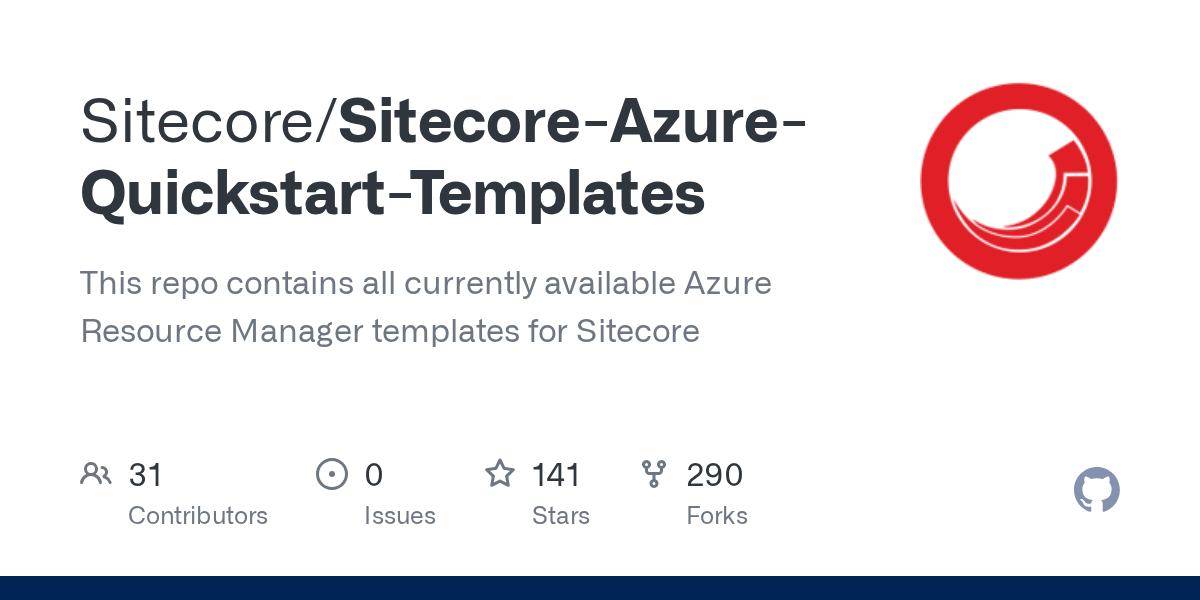Click the fork branch icon

[654, 474]
